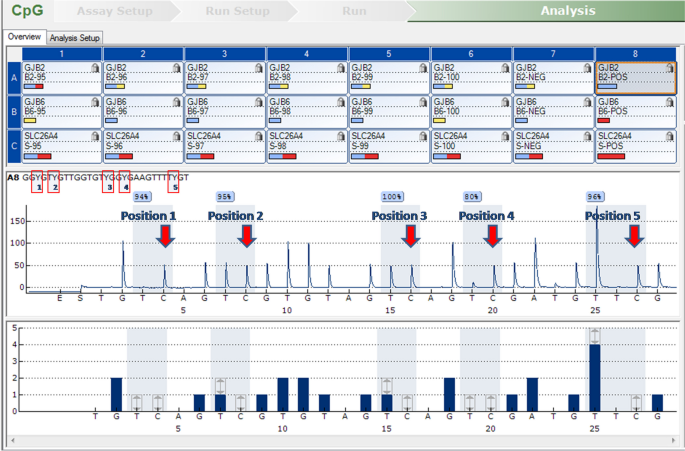685x451 pixels.
Task: Click the lock icon in well GJB2 B2-96
Action: (x=176, y=68)
